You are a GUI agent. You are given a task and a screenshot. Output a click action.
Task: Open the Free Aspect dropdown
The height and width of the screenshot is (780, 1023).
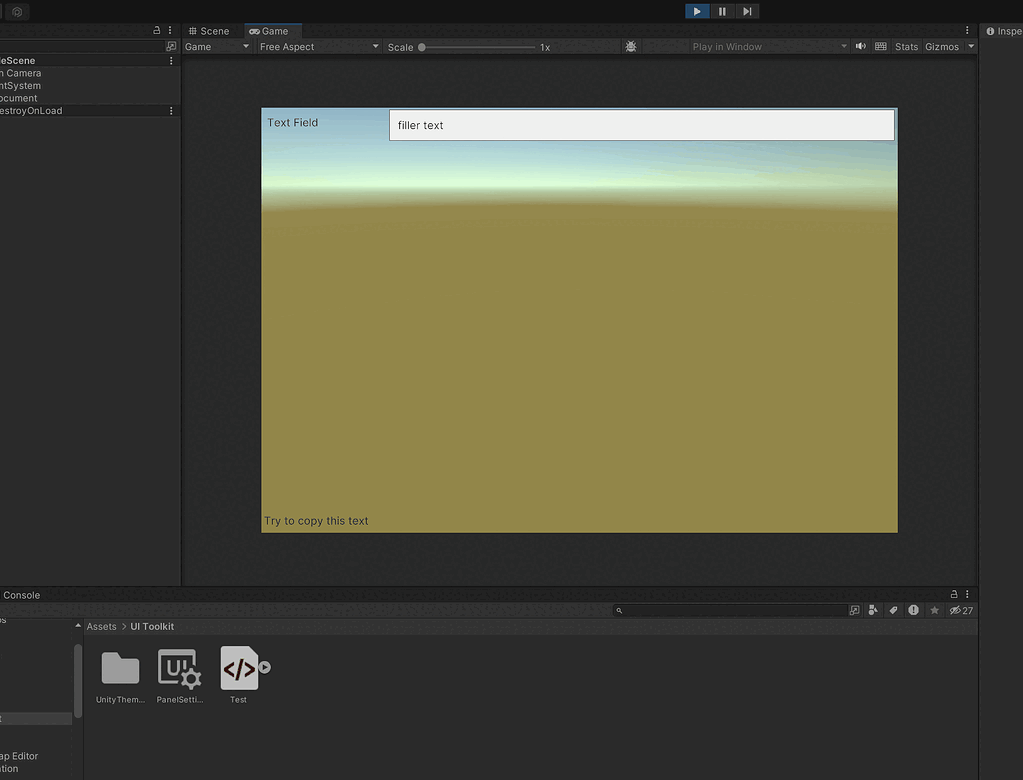(316, 46)
